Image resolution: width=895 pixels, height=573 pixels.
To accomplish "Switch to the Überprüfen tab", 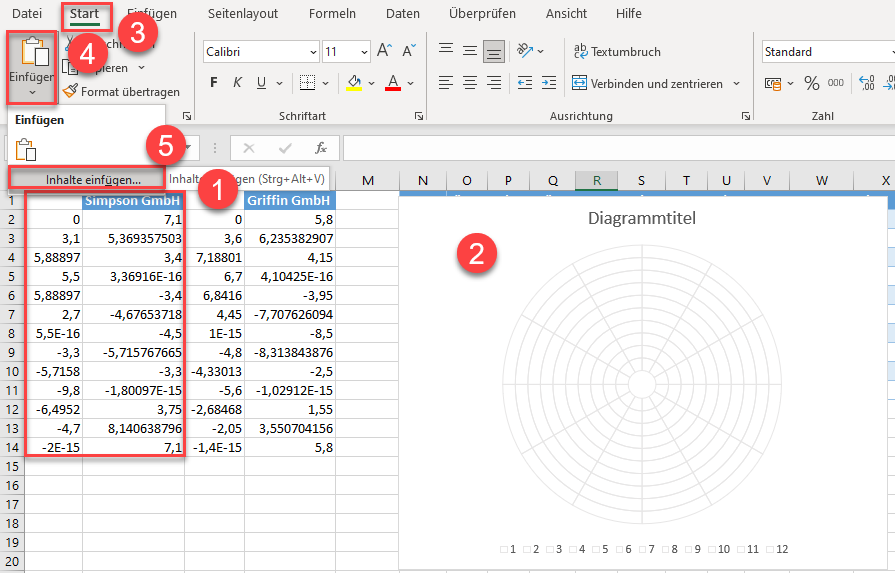I will pos(482,13).
